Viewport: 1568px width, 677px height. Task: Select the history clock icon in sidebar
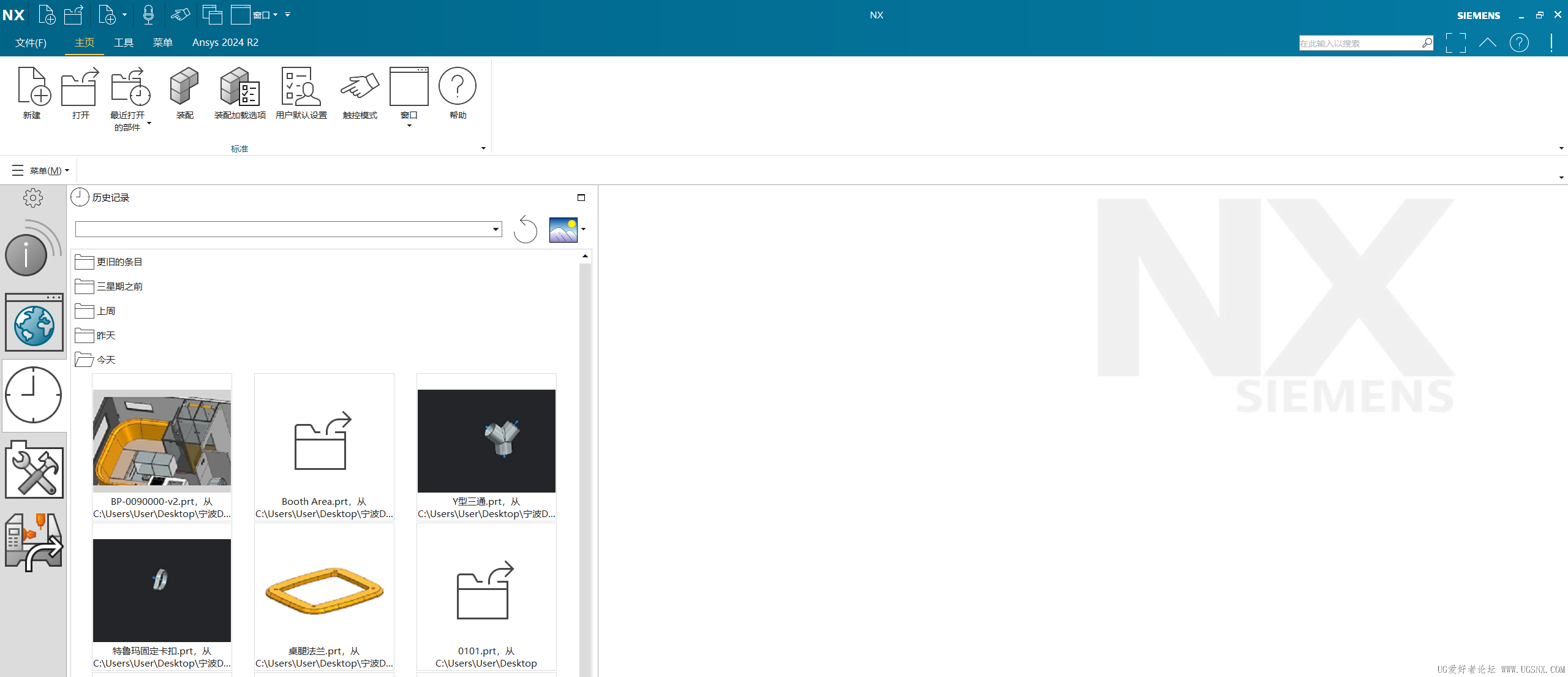pyautogui.click(x=34, y=395)
